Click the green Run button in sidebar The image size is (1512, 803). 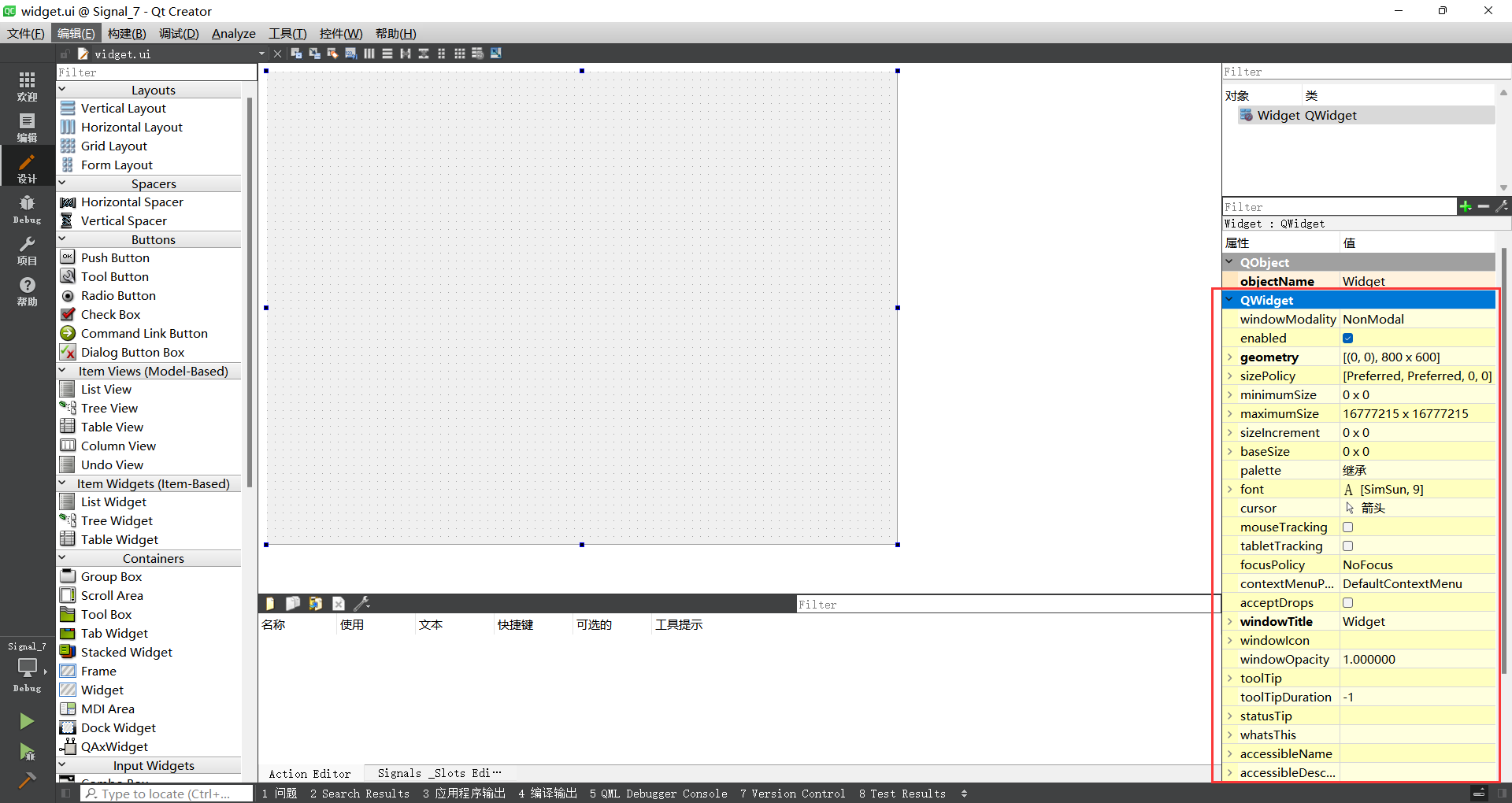tap(27, 721)
